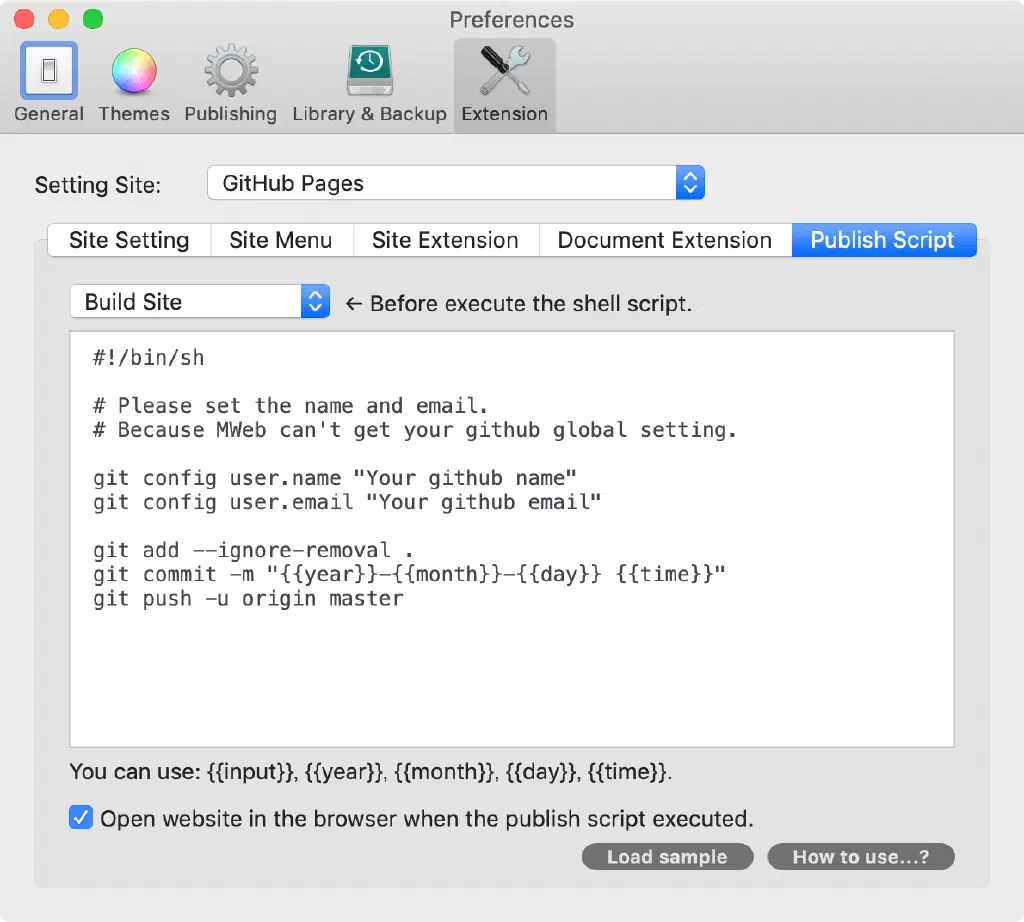Click the How to use...? button
This screenshot has width=1024, height=922.
pos(861,857)
